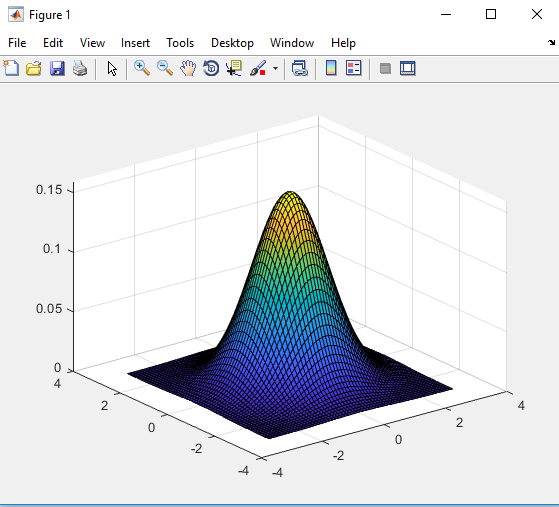
Task: Click the New Figure icon
Action: coord(11,68)
